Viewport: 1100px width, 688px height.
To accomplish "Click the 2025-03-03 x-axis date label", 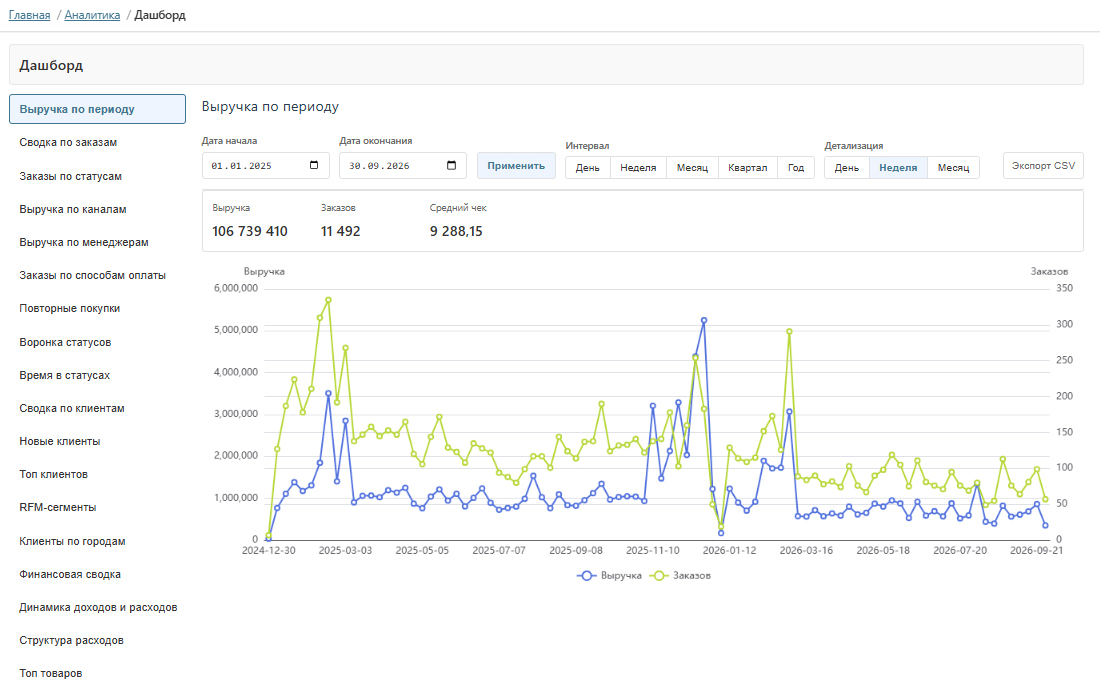I will [345, 551].
